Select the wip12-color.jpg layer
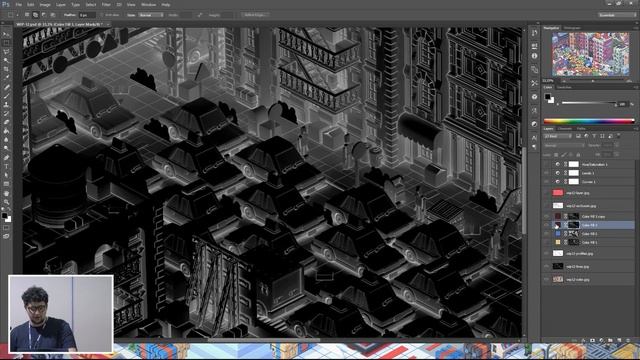640x360 pixels. [x=589, y=279]
